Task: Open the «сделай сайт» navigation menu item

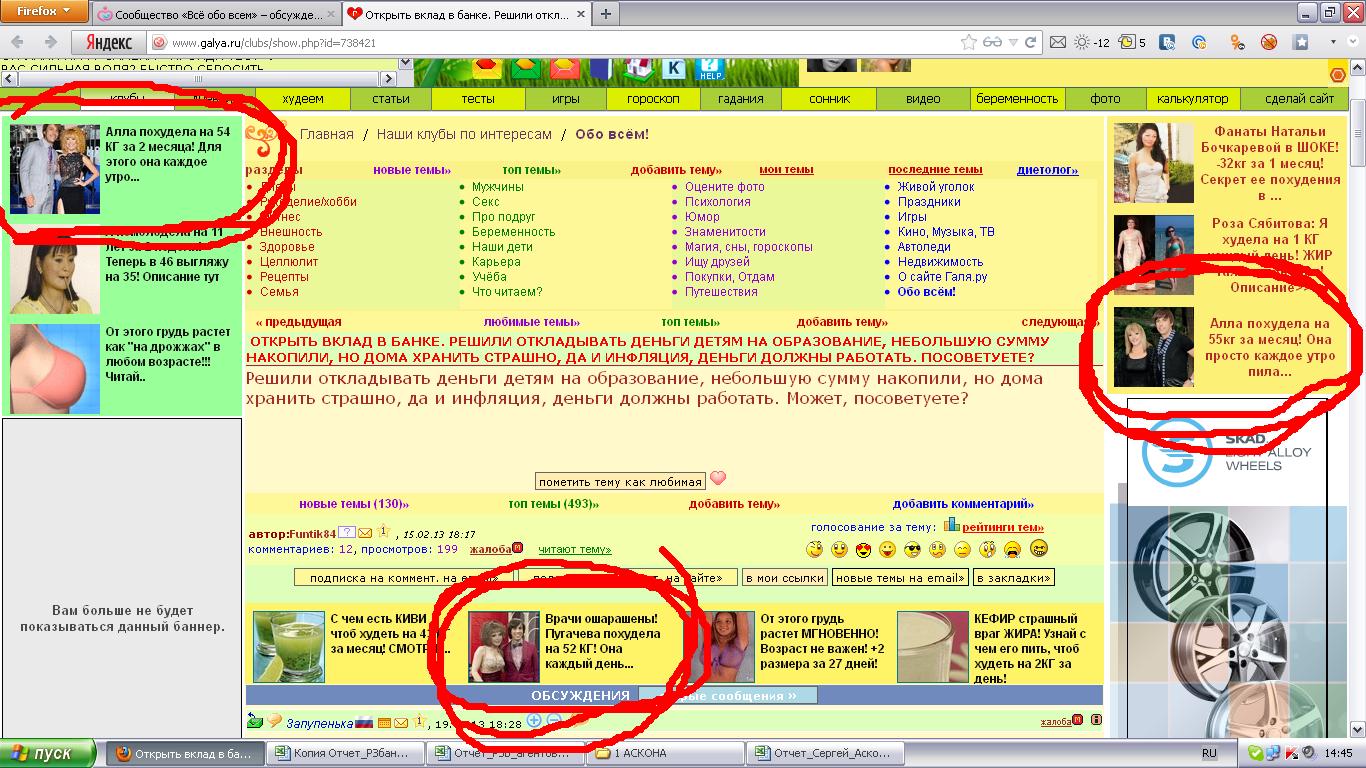Action: point(1300,99)
